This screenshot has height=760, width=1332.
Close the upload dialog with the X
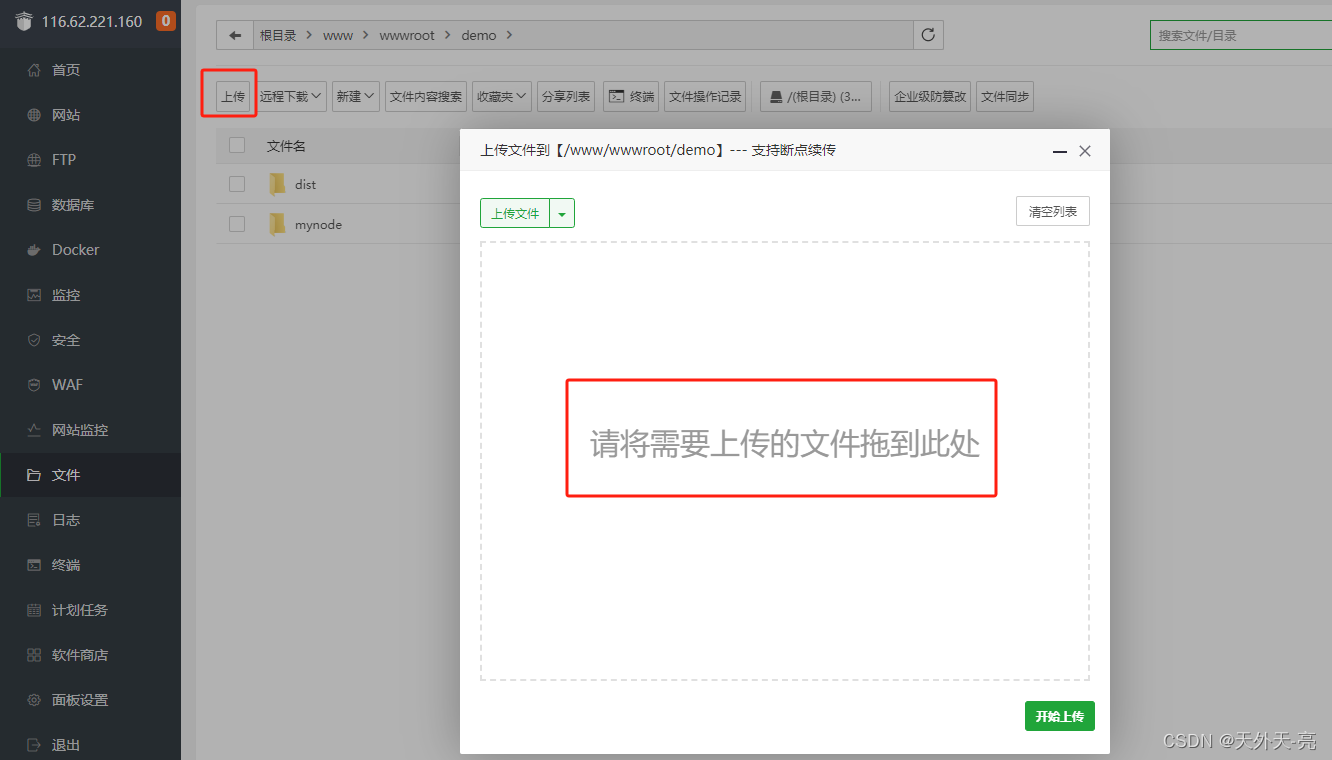point(1085,151)
